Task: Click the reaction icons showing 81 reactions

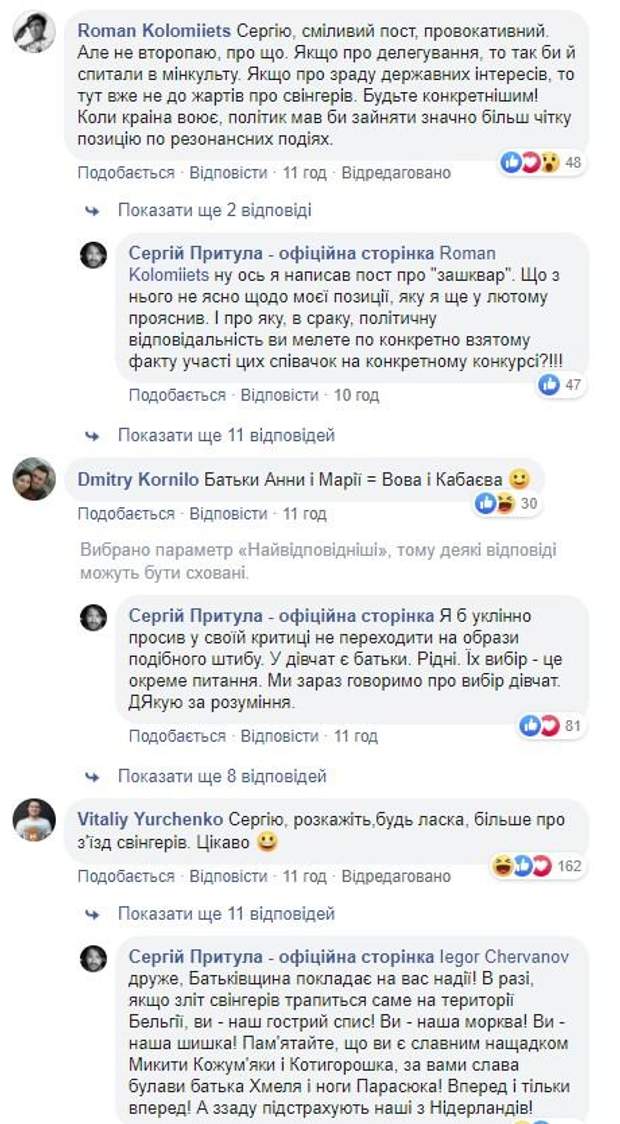Action: tap(540, 726)
